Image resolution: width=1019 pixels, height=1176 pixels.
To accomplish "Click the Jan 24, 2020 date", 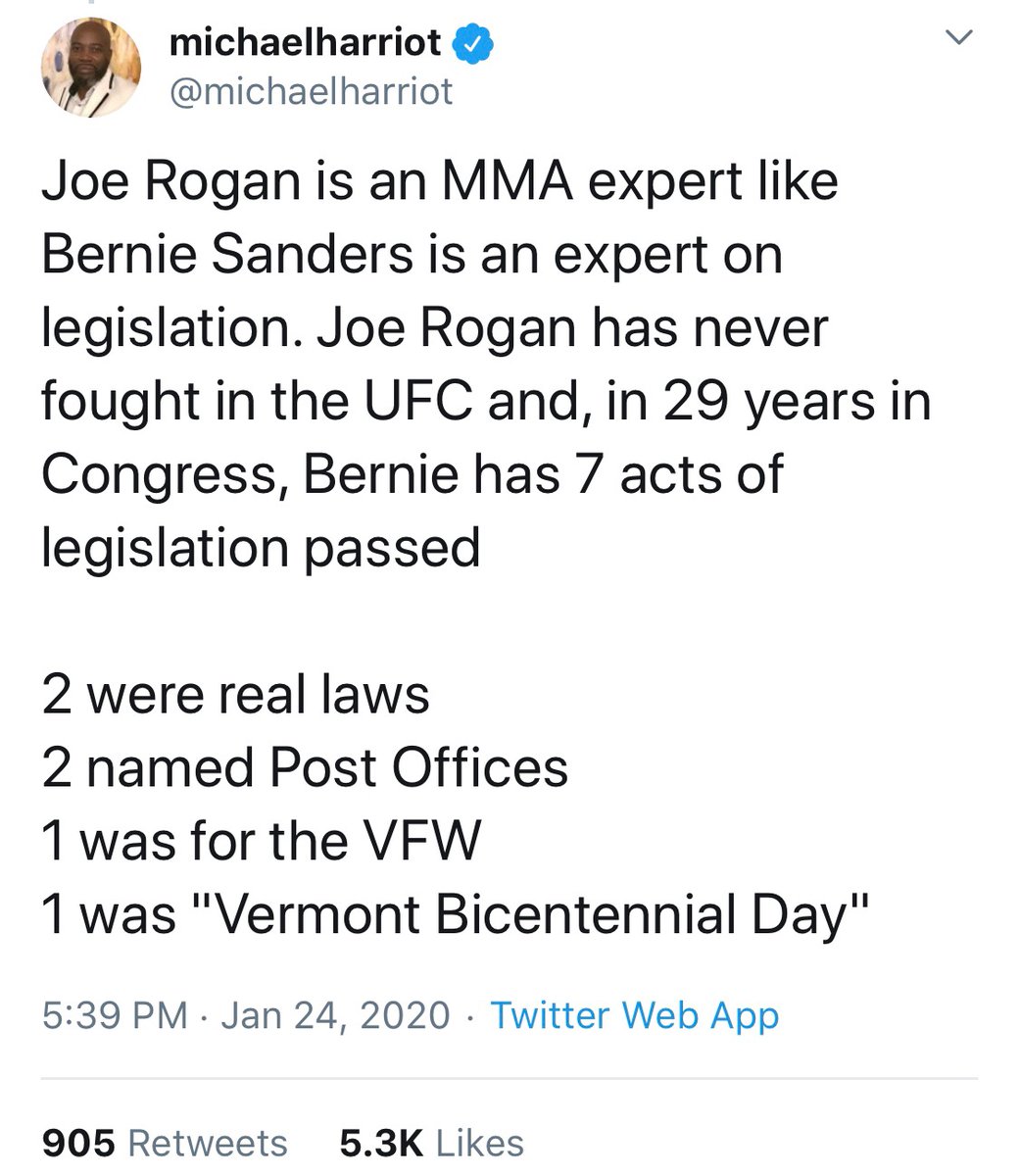I will (x=335, y=1014).
